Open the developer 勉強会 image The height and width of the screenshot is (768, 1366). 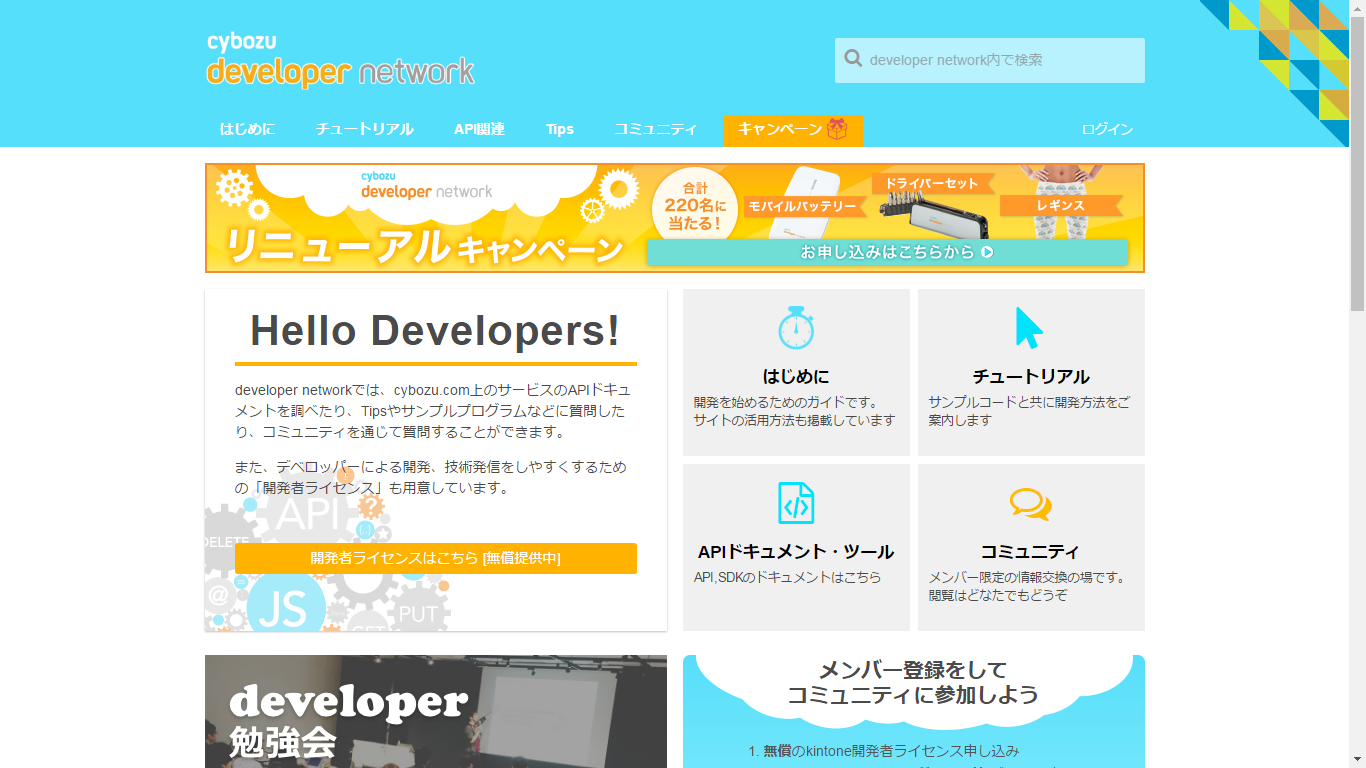click(436, 711)
